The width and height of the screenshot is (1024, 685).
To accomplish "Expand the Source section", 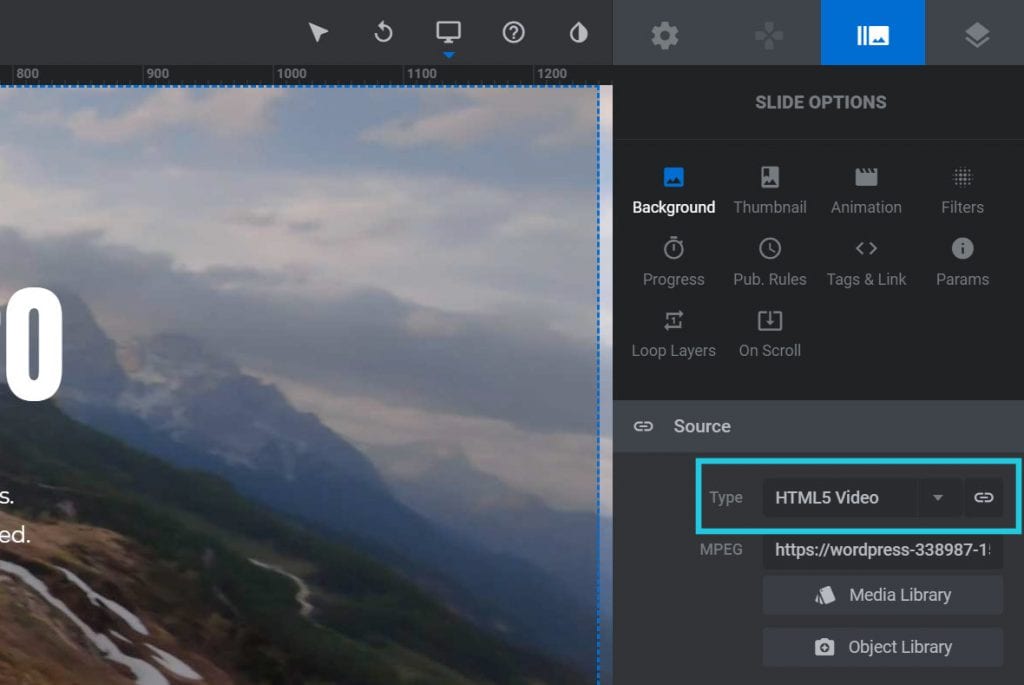I will 701,426.
